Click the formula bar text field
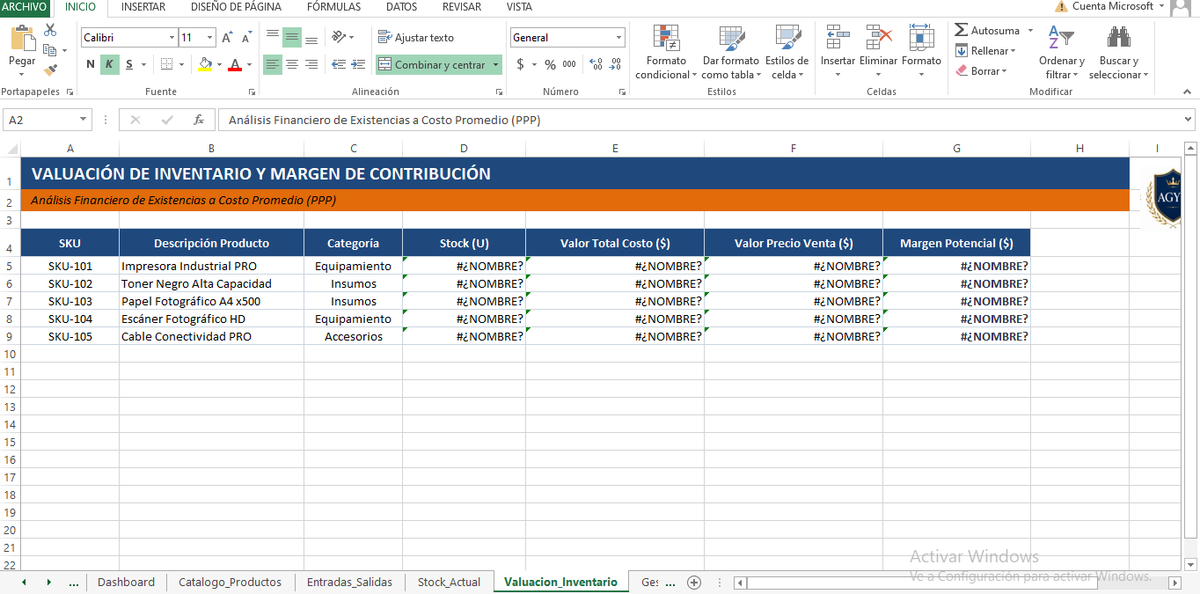This screenshot has width=1200, height=594. point(700,120)
